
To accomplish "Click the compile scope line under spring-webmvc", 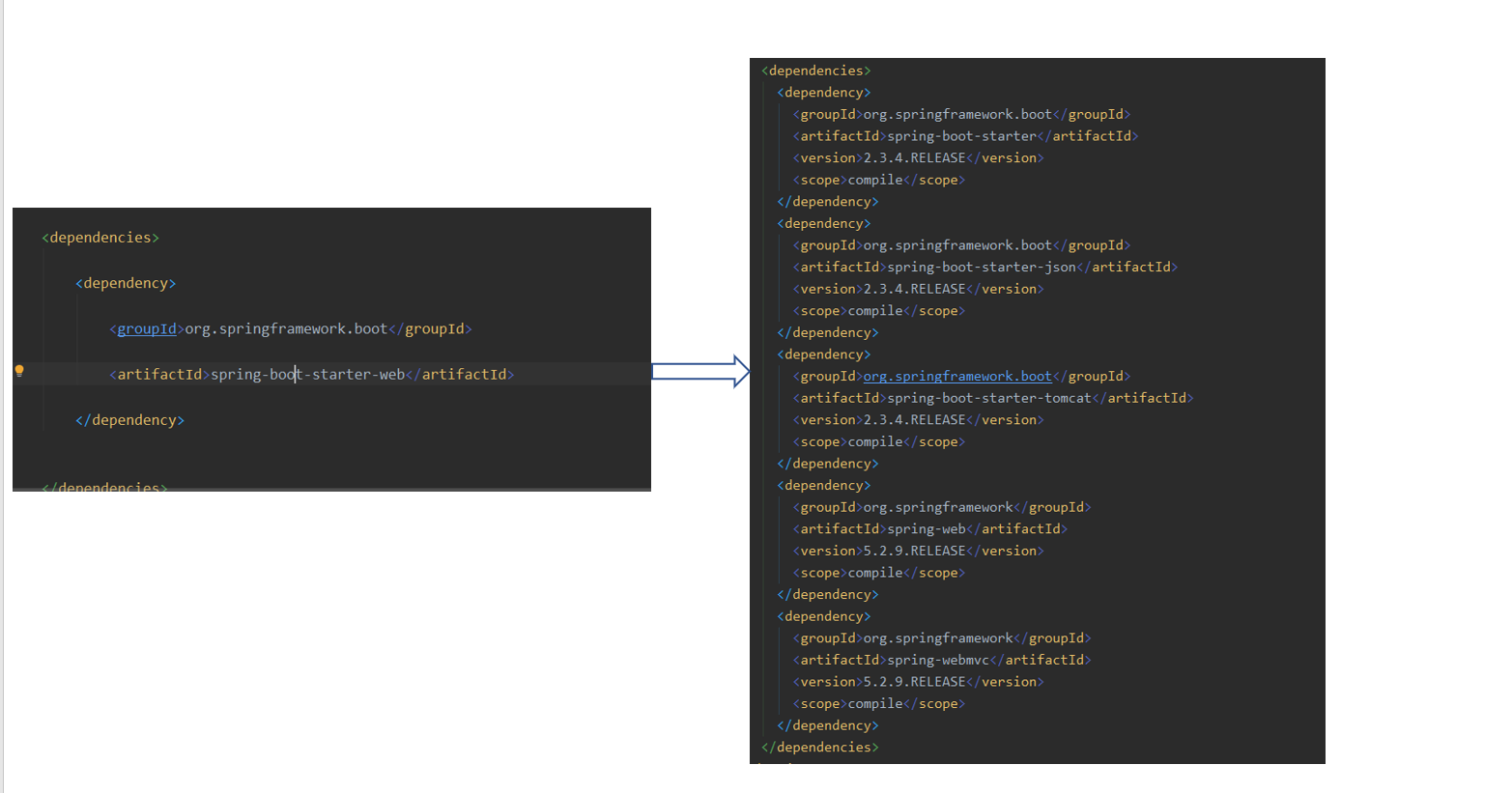I will pyautogui.click(x=878, y=704).
